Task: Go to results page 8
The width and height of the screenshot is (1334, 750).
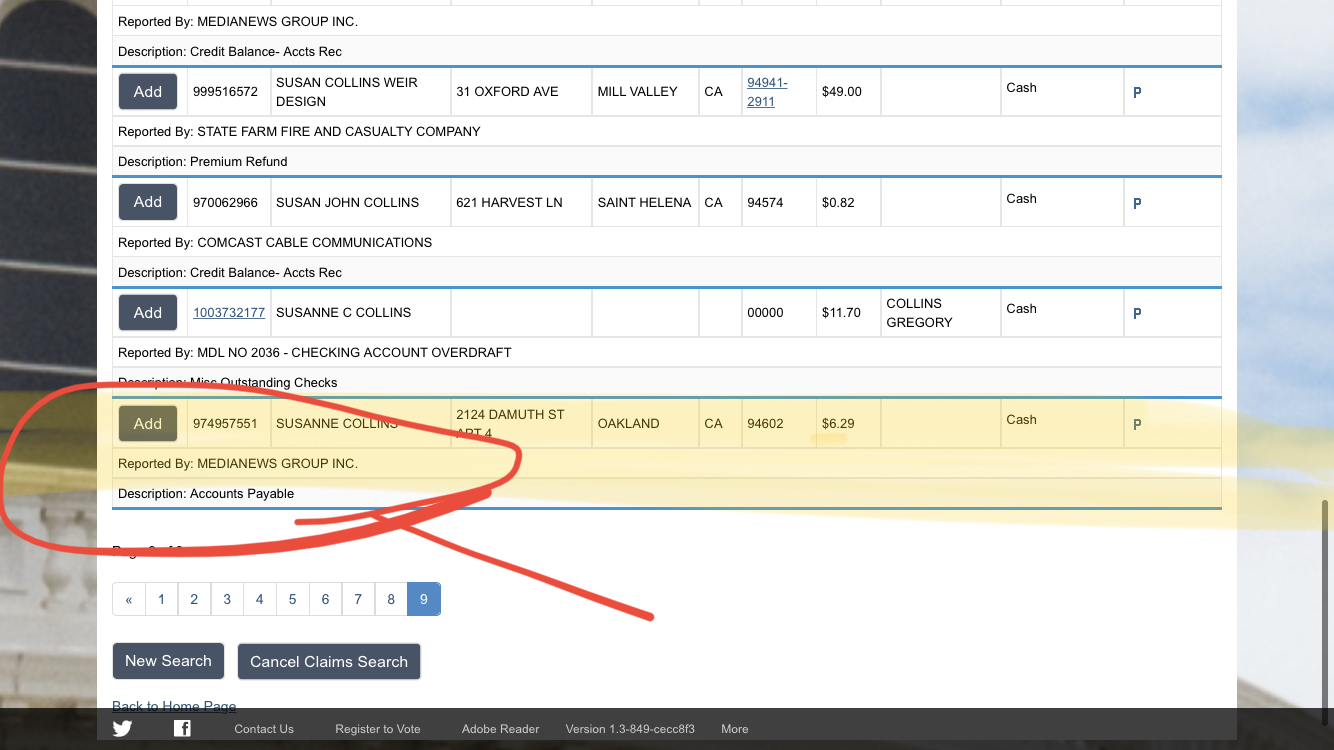Action: (x=391, y=599)
